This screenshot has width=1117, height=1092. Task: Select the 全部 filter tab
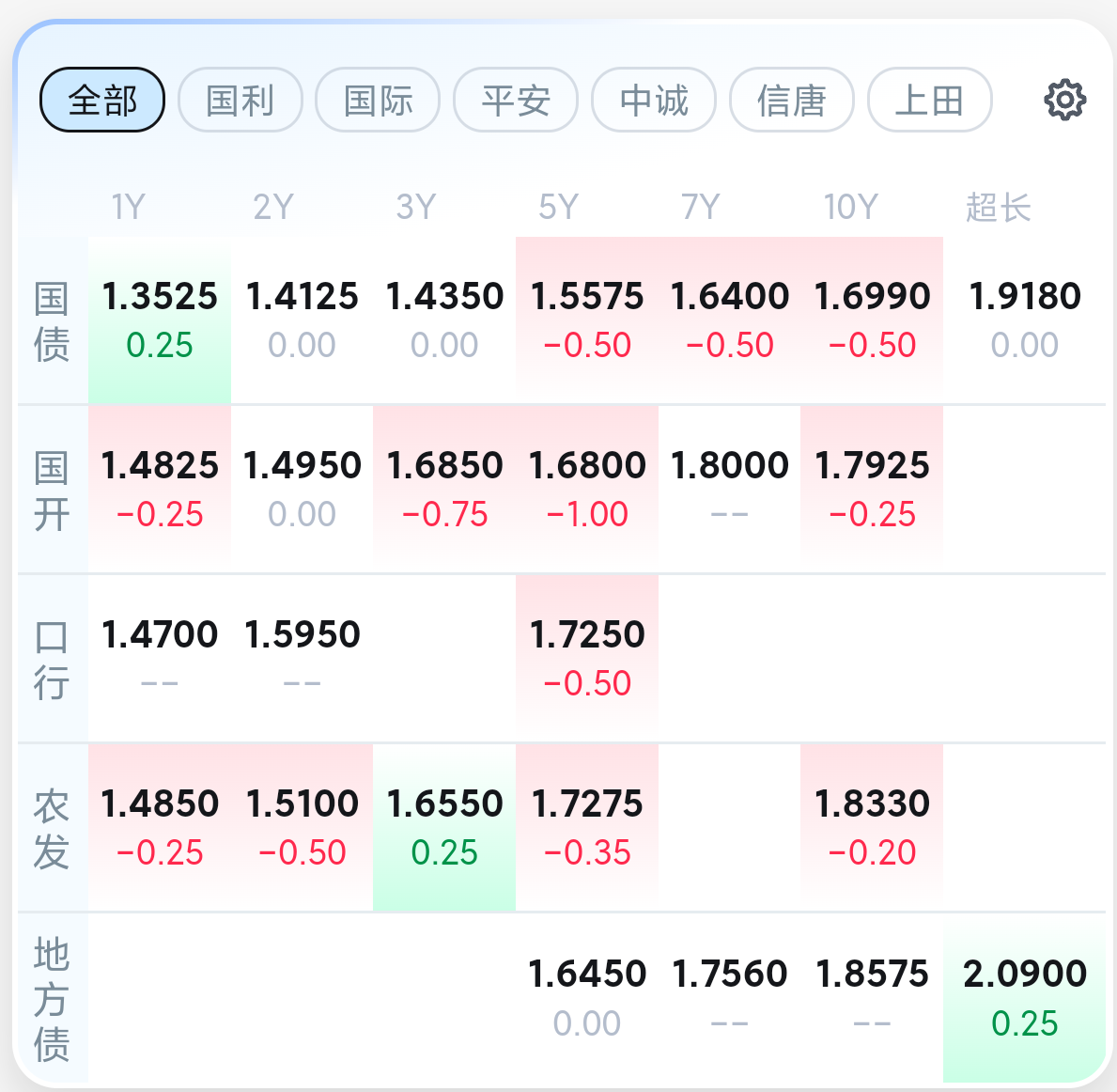102,100
